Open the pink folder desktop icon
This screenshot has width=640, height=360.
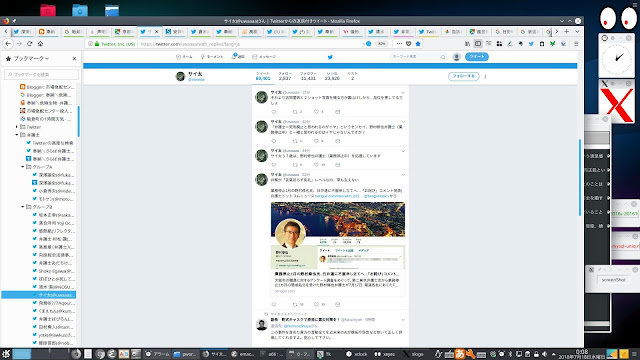[48, 10]
